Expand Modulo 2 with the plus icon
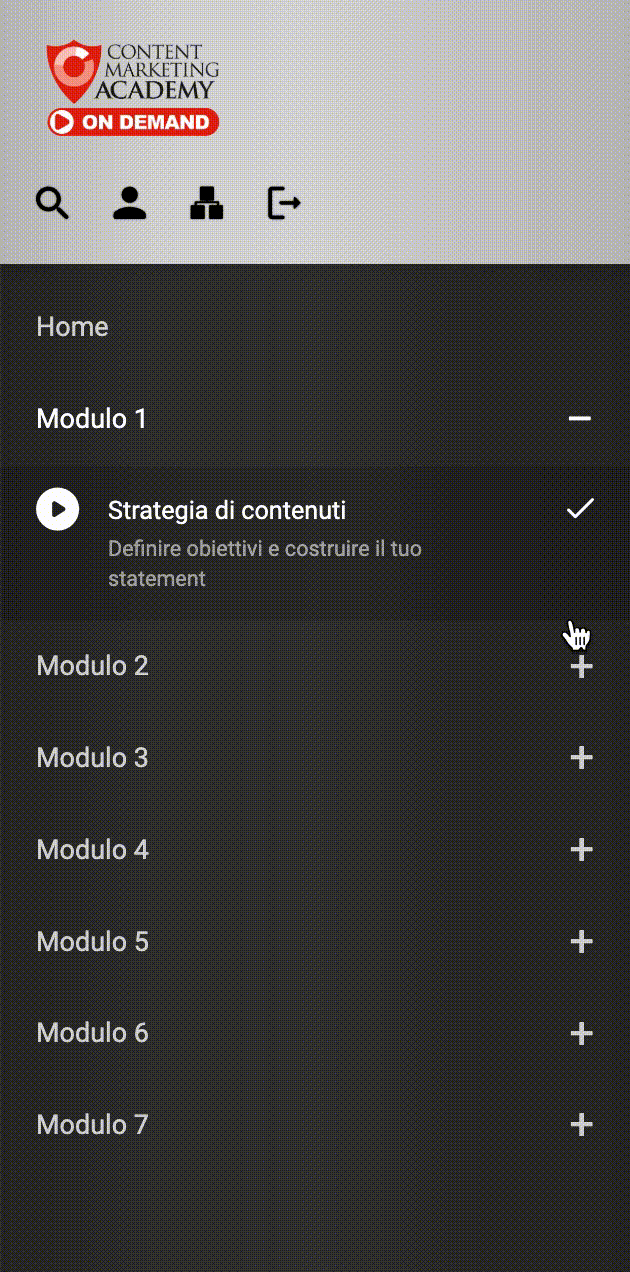Screen dimensions: 630x1272 pyautogui.click(x=581, y=667)
